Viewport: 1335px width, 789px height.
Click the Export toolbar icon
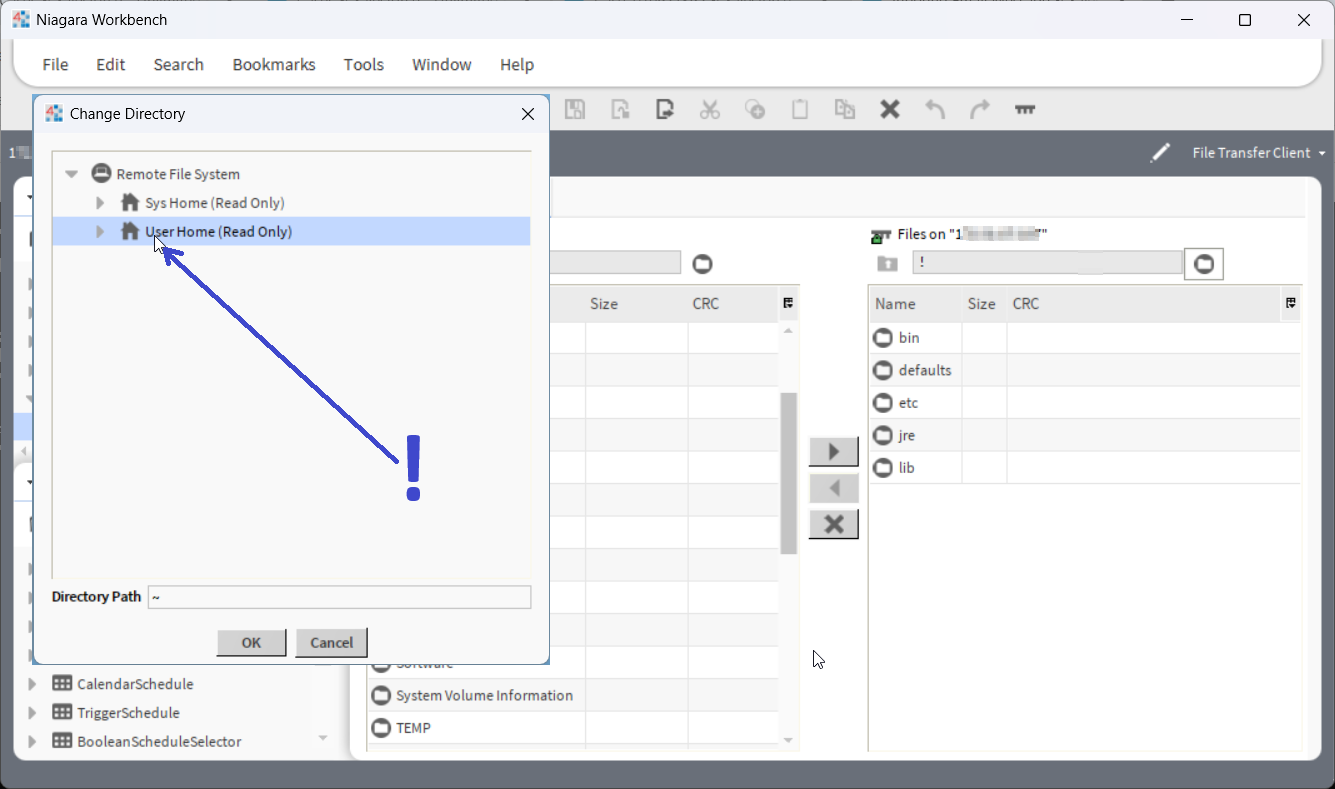click(x=665, y=109)
